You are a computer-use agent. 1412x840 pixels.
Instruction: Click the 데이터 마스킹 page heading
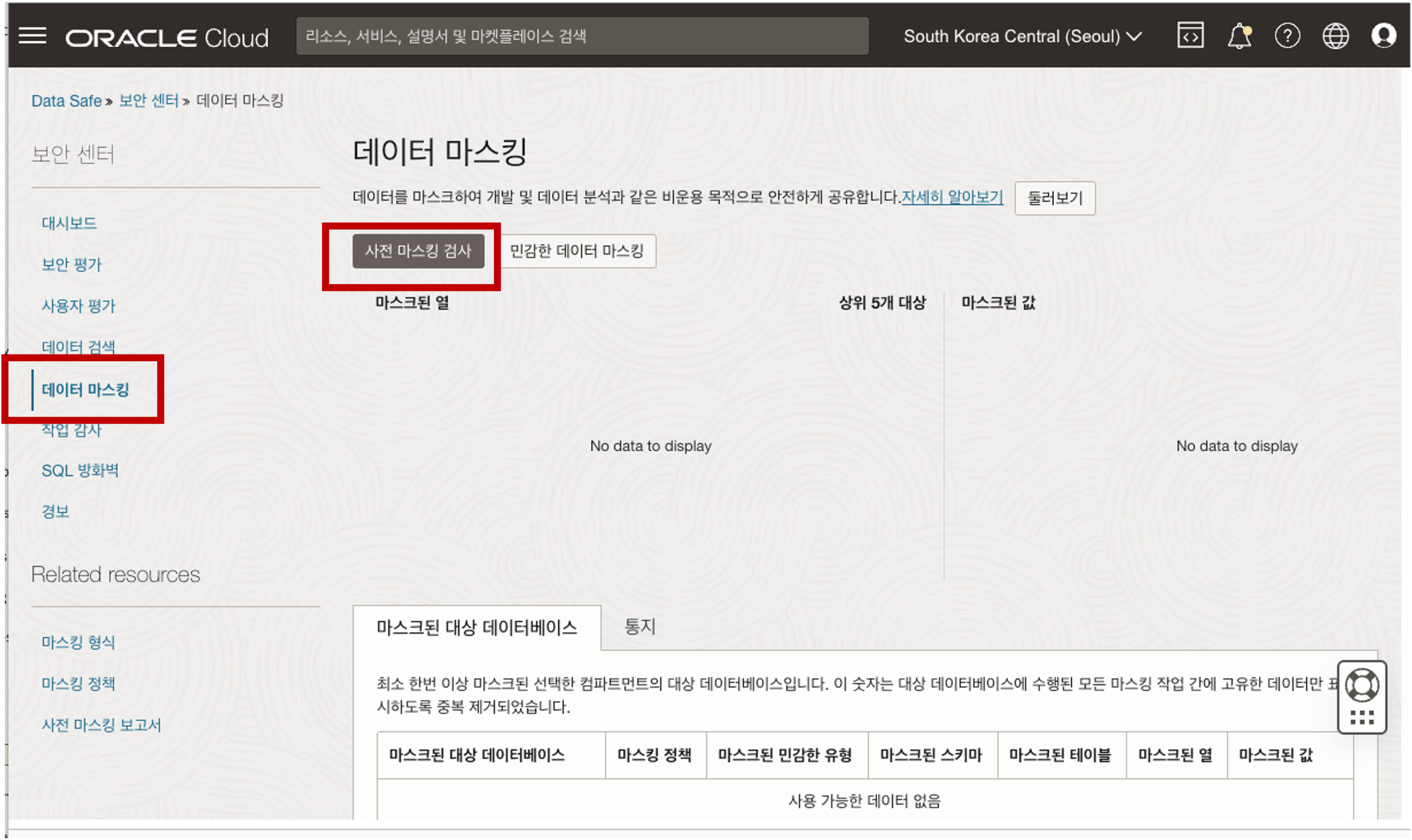(x=439, y=152)
